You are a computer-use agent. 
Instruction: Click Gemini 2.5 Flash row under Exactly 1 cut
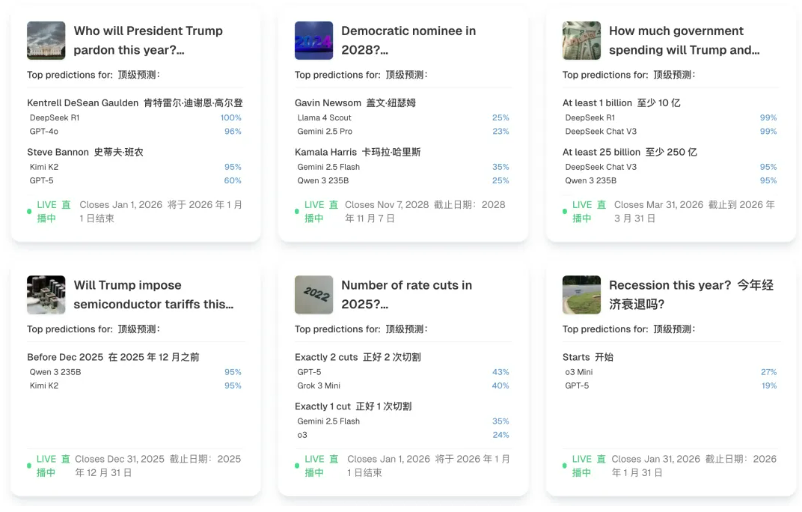point(403,421)
